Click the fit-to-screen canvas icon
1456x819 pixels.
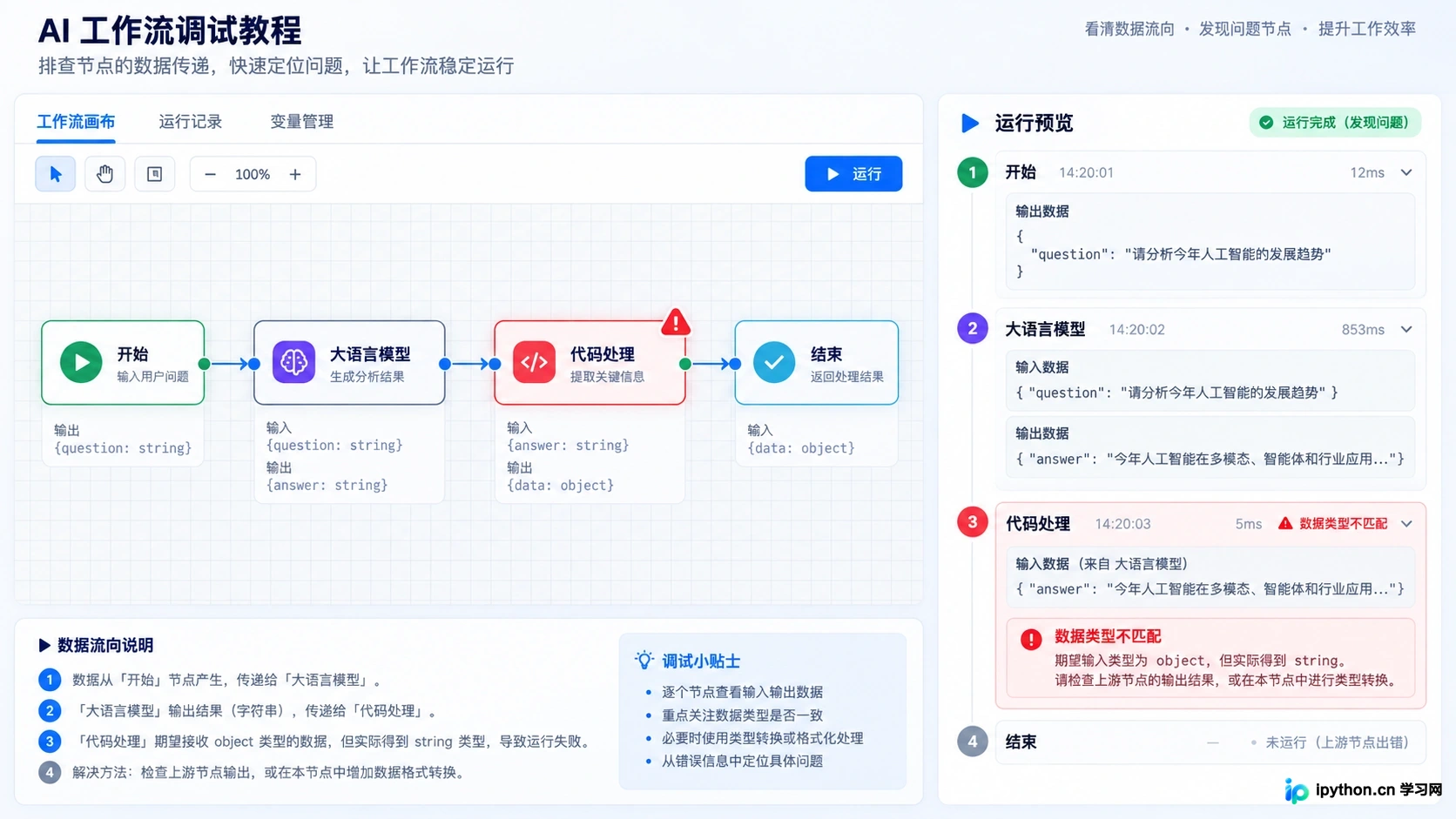click(154, 174)
